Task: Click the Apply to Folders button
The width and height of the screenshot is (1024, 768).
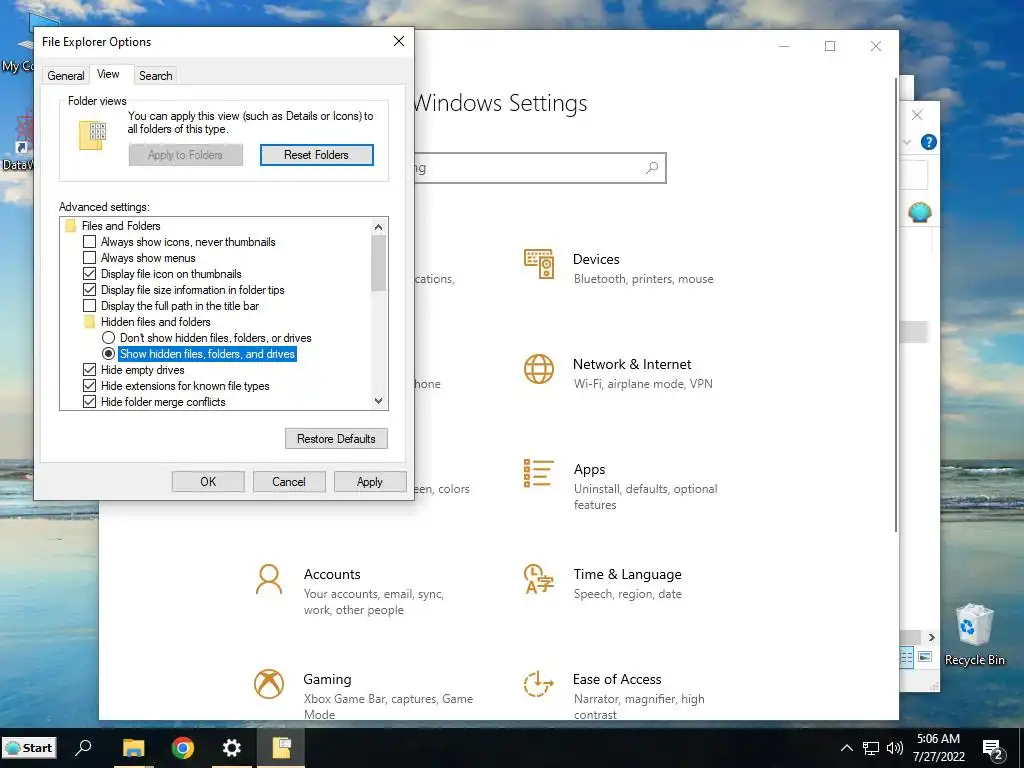Action: click(185, 155)
